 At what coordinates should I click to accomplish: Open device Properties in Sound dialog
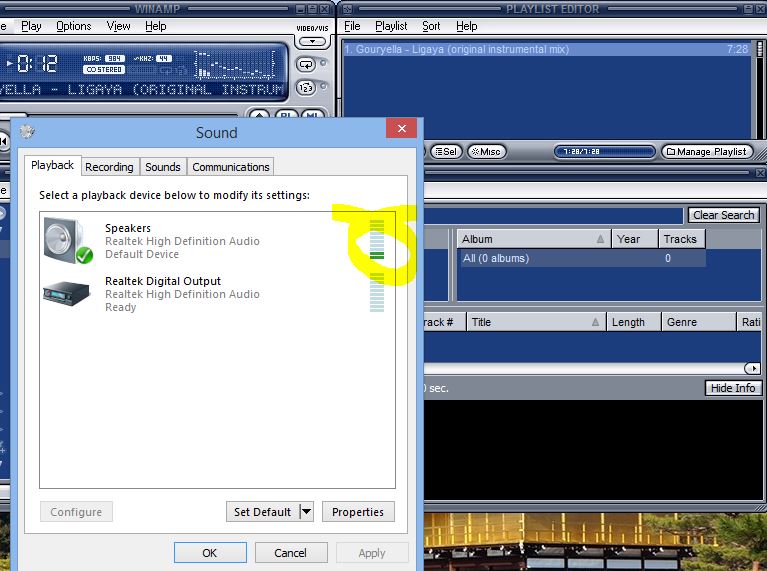pos(358,512)
